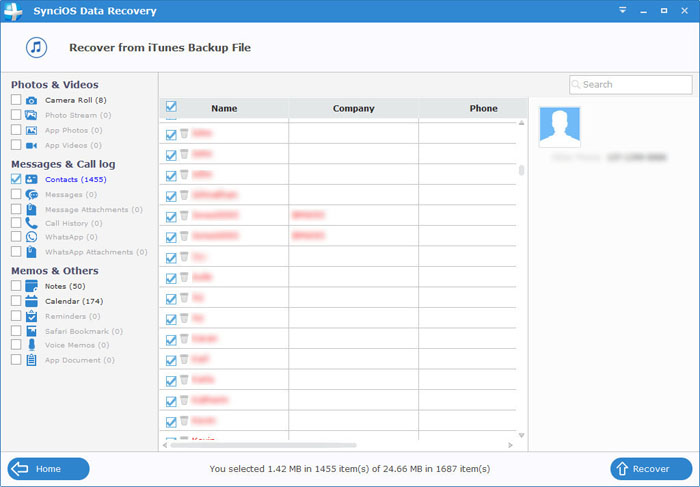
Task: Click the SynciOS logo in title bar
Action: point(12,11)
